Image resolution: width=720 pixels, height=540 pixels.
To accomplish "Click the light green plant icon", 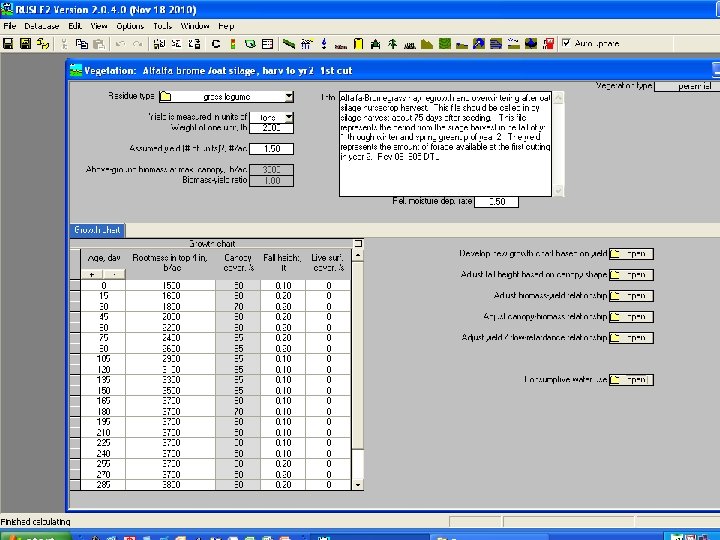I will pyautogui.click(x=393, y=44).
